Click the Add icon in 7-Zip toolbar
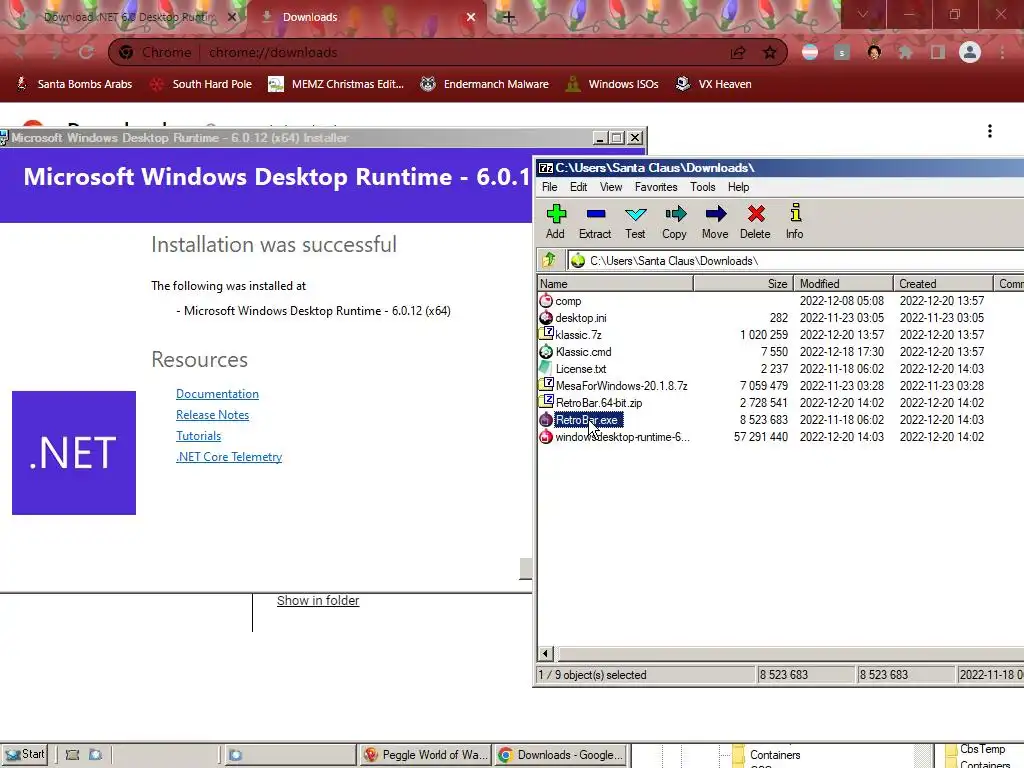The image size is (1024, 768). pos(556,214)
